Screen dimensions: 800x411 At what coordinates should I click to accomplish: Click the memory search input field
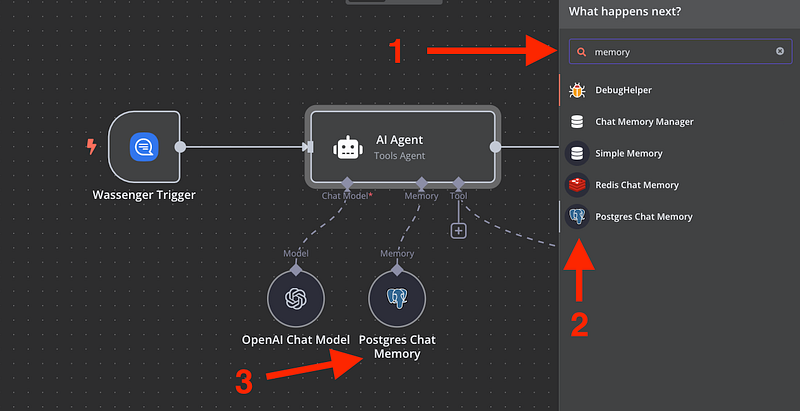(x=680, y=52)
